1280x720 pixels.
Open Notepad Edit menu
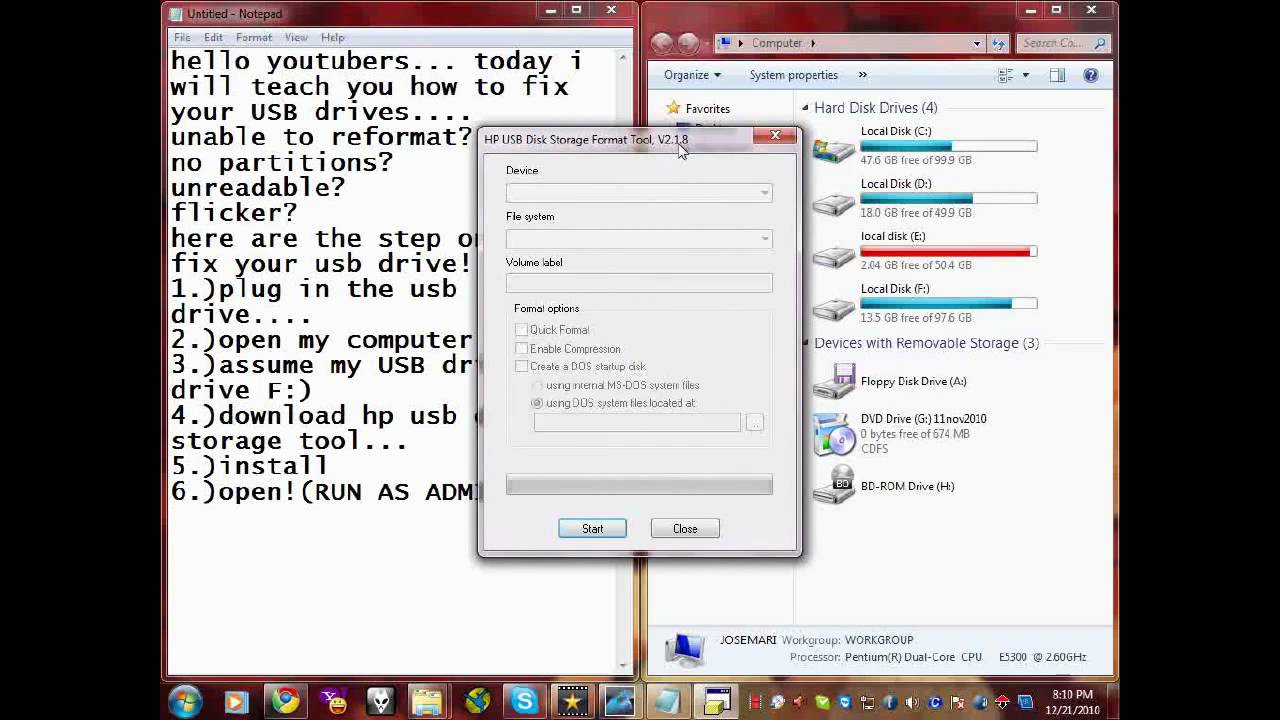213,37
